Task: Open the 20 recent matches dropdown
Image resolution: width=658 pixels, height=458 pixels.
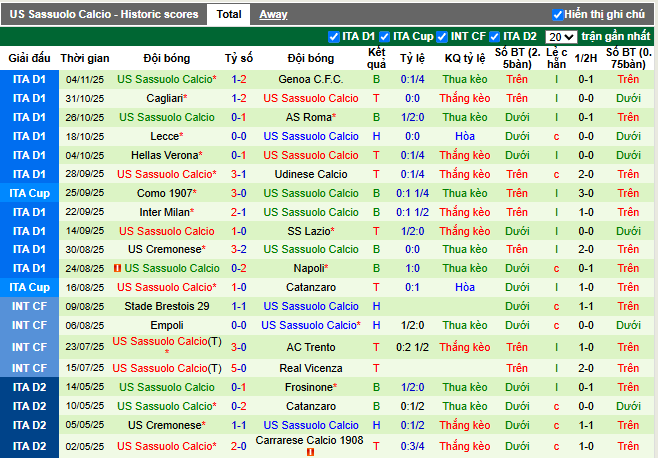Action: (561, 37)
